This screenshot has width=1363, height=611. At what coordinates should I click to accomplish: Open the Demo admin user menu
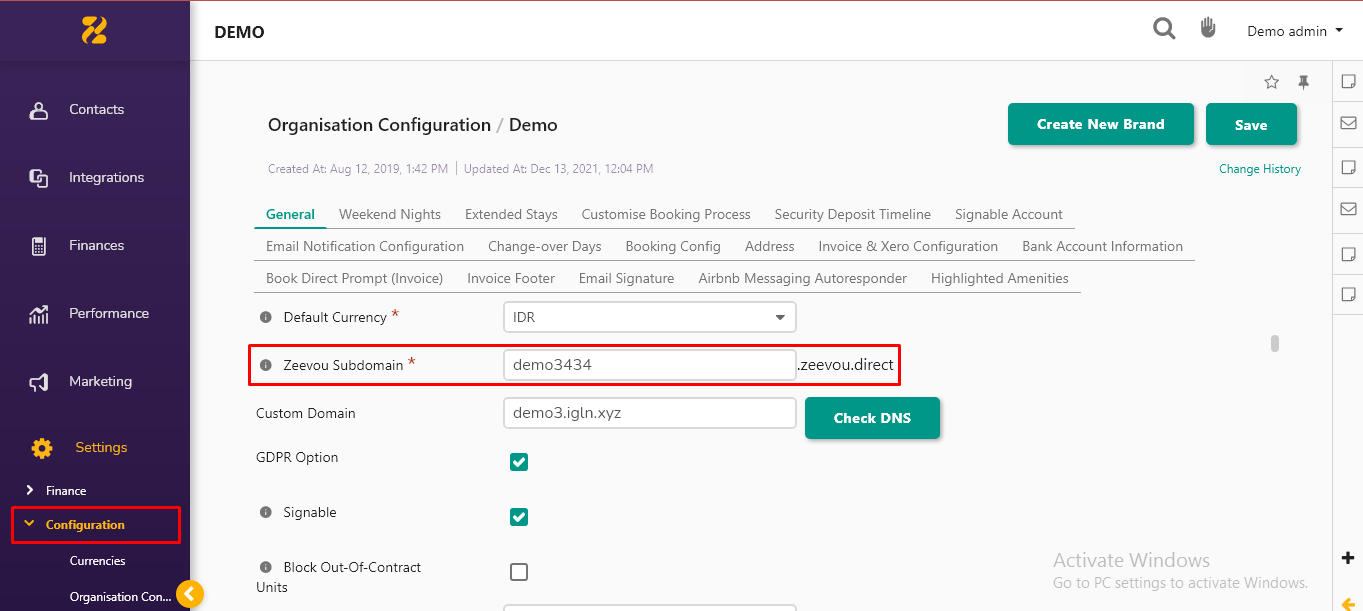click(x=1294, y=31)
